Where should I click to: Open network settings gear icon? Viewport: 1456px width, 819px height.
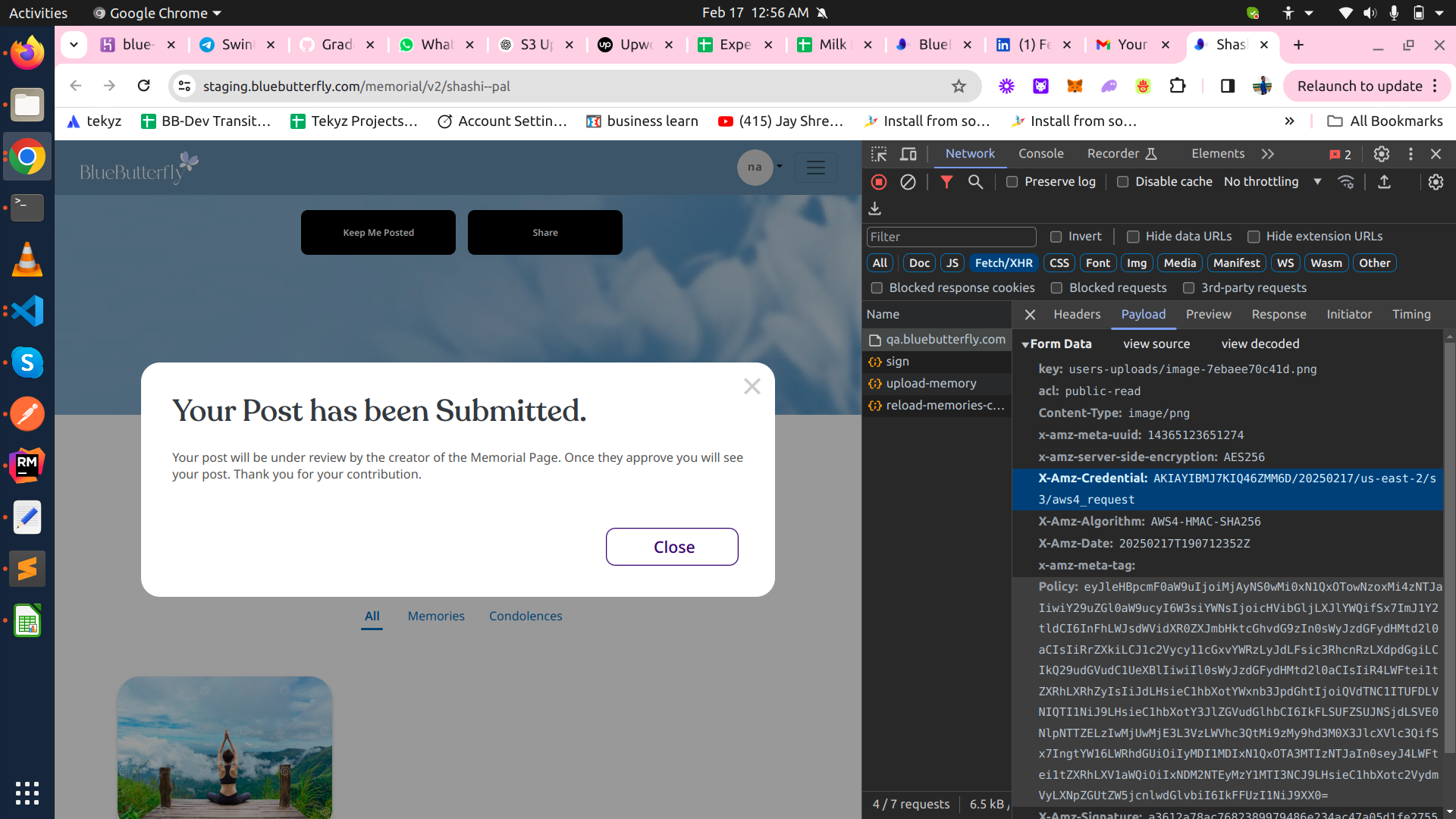1436,182
